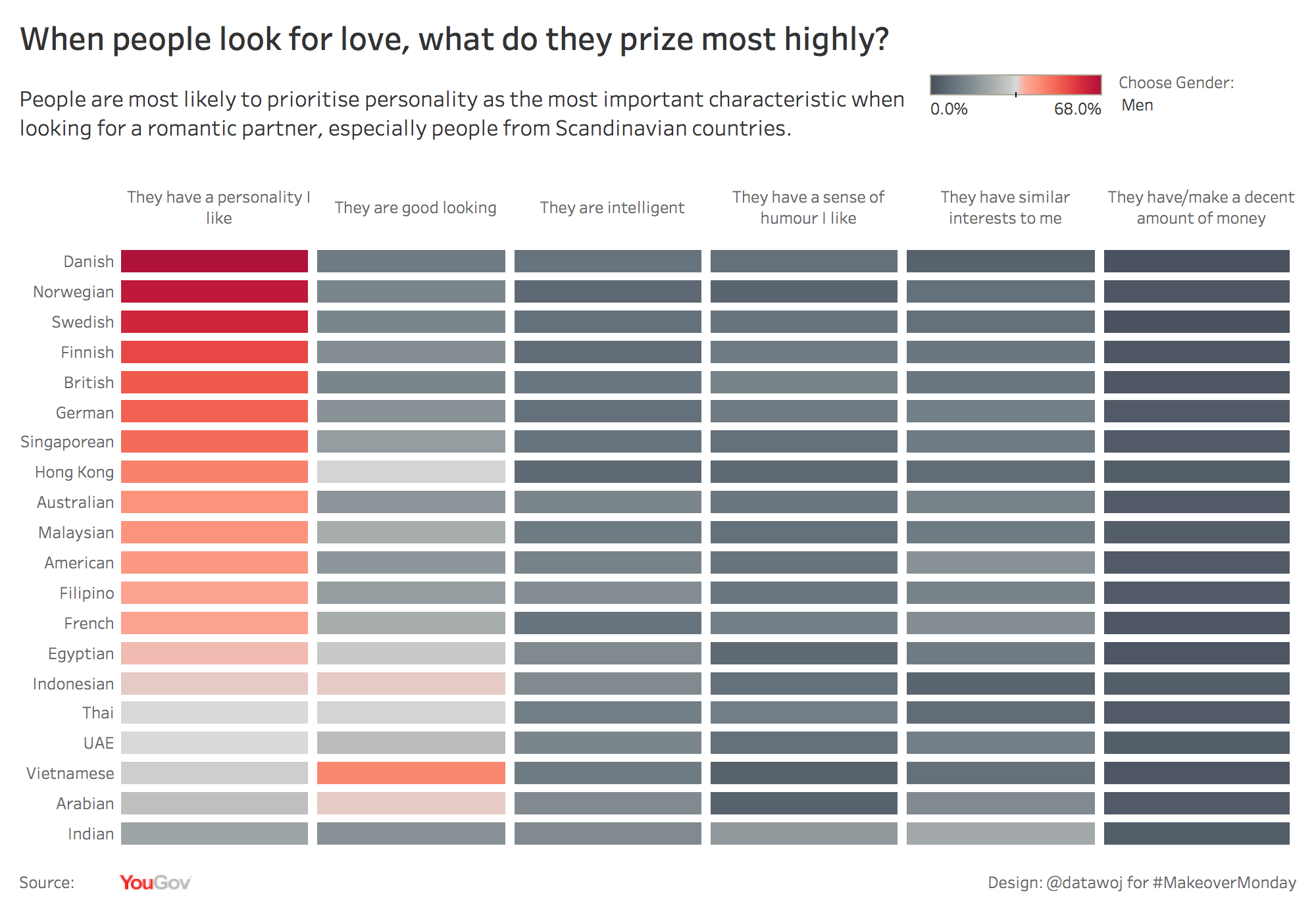Select the Danish personality heatmap cell
This screenshot has height=921, width=1316.
215,261
